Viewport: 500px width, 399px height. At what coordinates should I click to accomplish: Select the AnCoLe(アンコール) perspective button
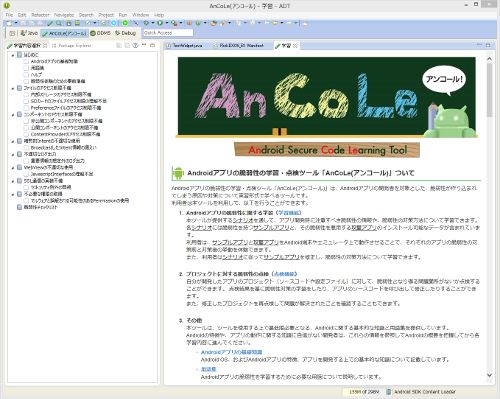tap(64, 33)
